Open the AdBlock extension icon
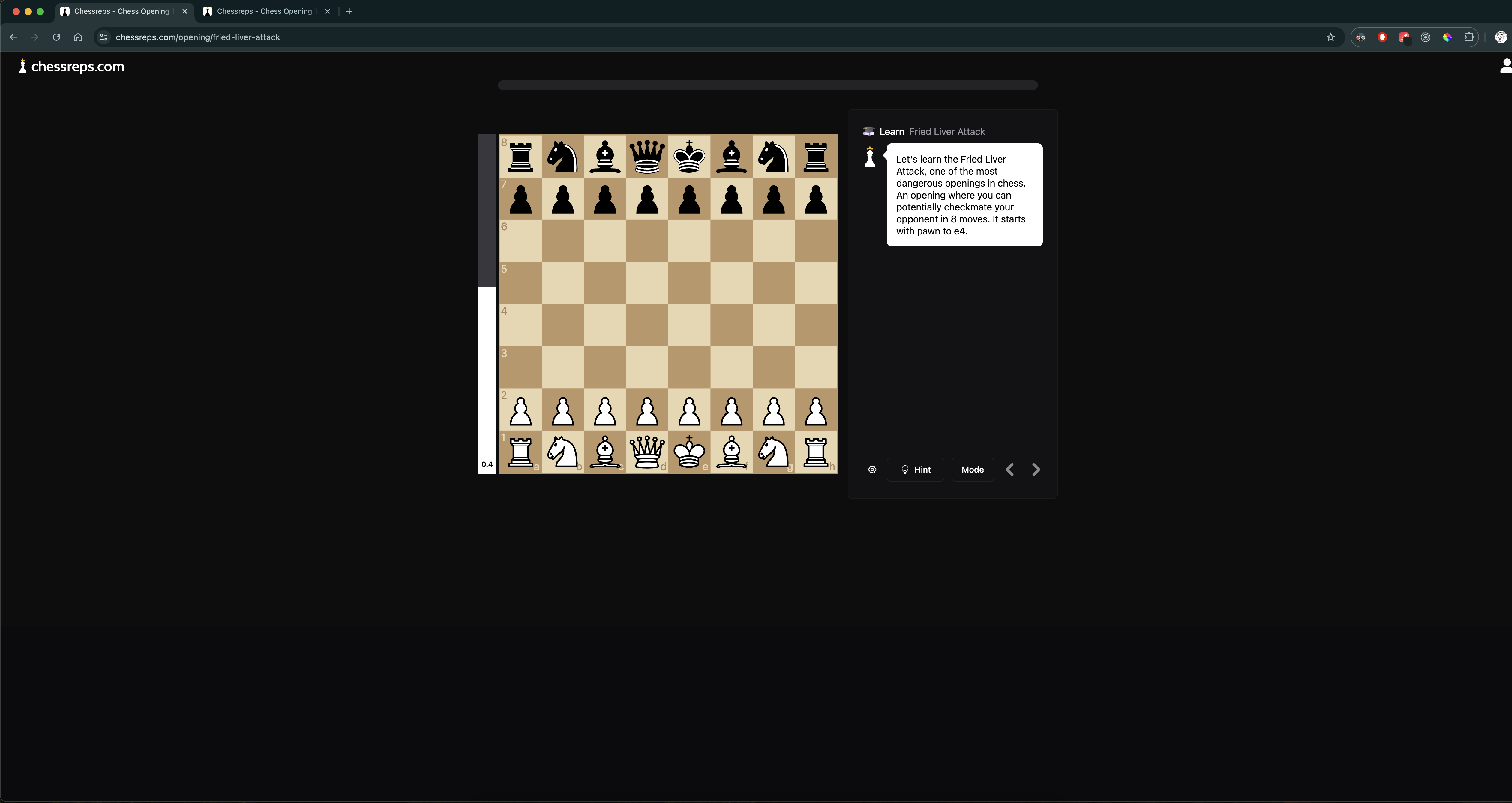 [1382, 37]
